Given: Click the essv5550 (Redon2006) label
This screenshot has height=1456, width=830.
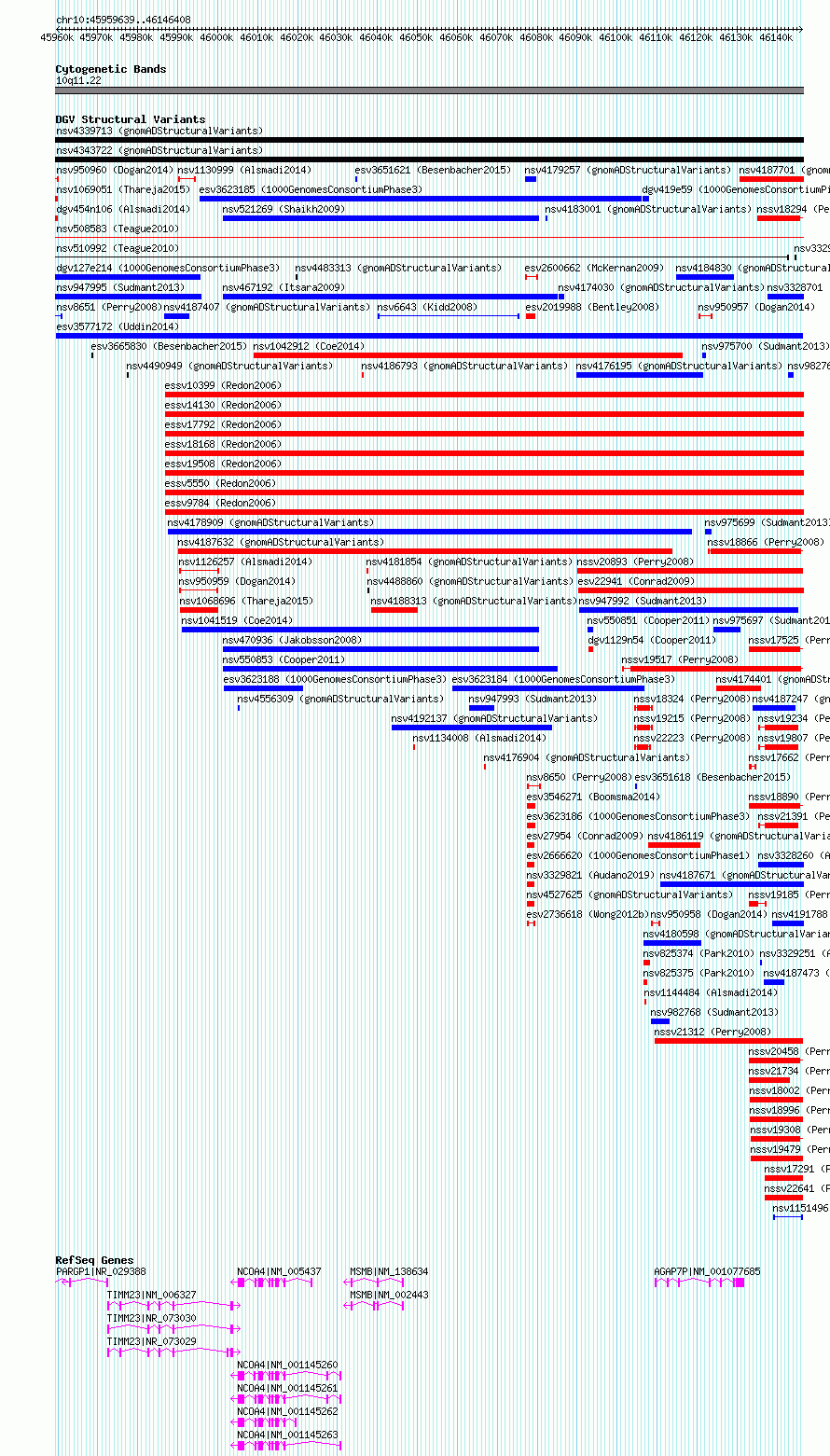Looking at the screenshot, I should [x=220, y=483].
